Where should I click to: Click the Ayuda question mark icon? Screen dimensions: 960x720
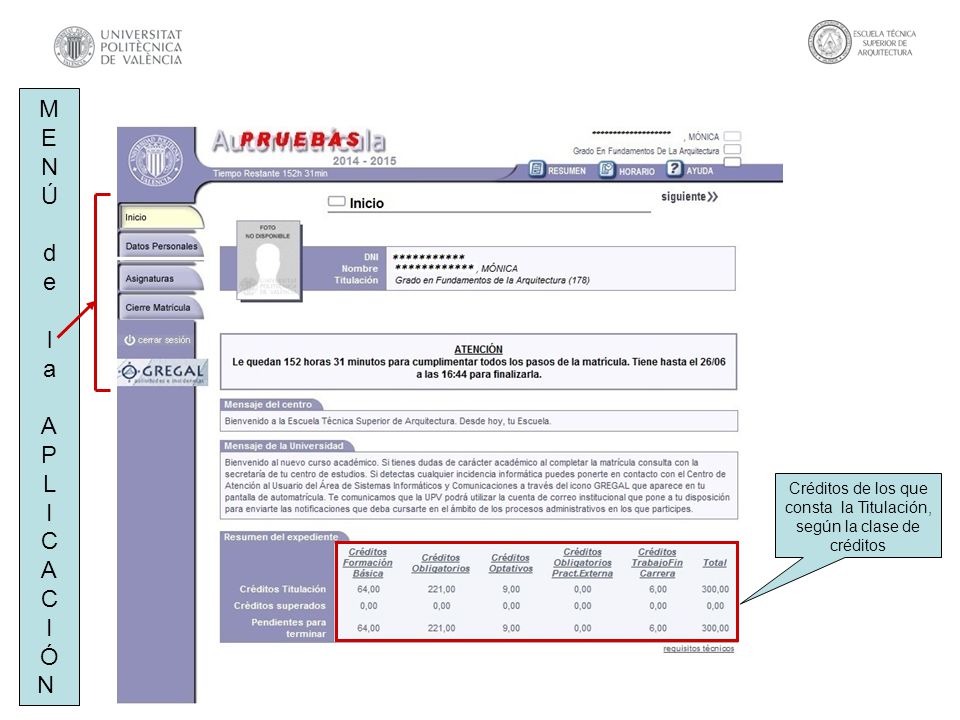pos(674,168)
